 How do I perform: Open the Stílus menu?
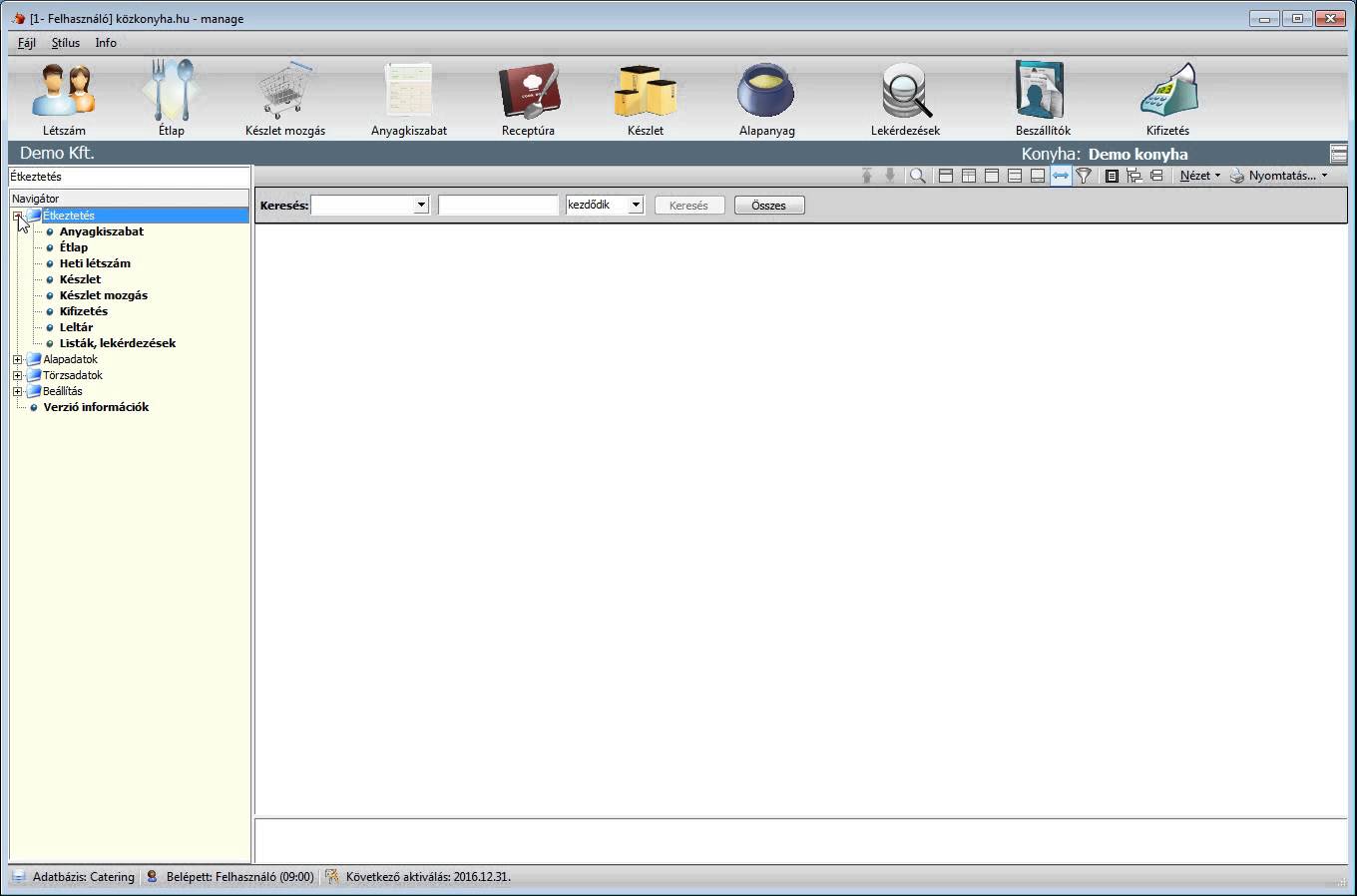[66, 43]
